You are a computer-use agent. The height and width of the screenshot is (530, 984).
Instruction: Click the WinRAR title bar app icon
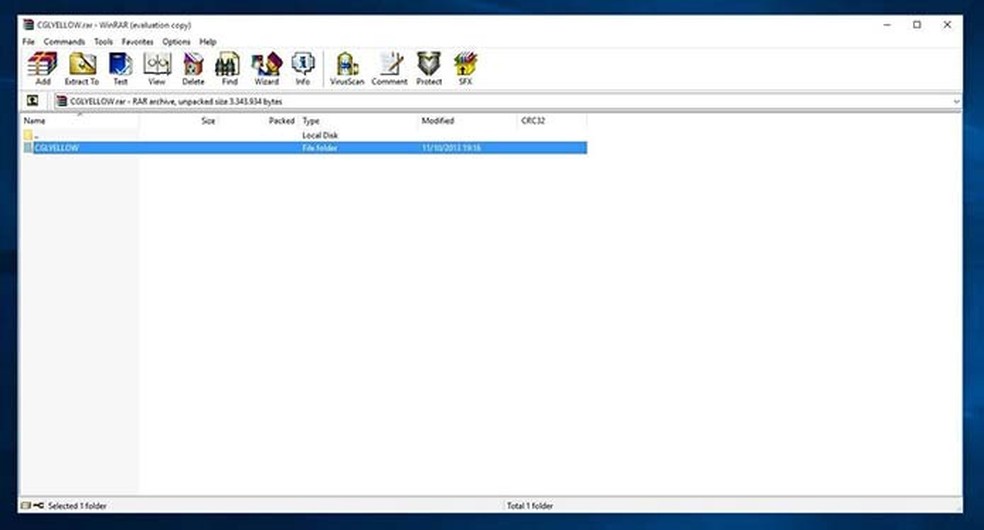[x=28, y=25]
